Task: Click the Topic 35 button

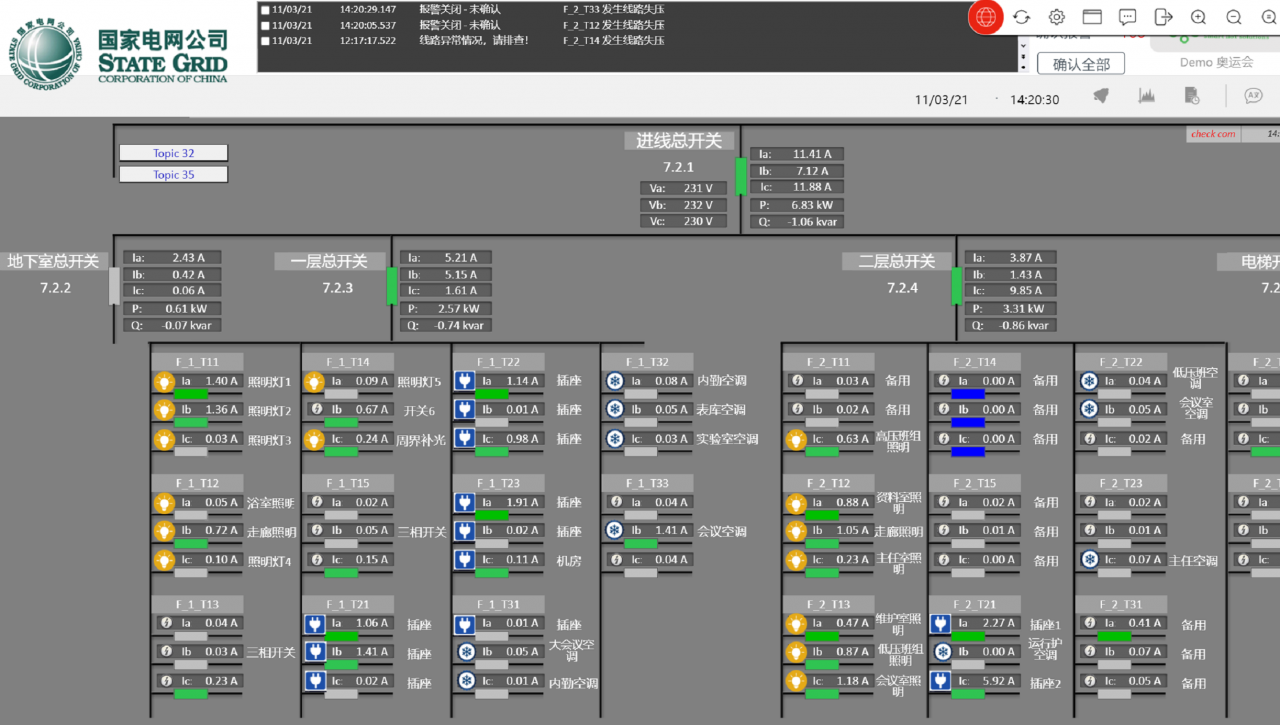Action: click(x=174, y=175)
